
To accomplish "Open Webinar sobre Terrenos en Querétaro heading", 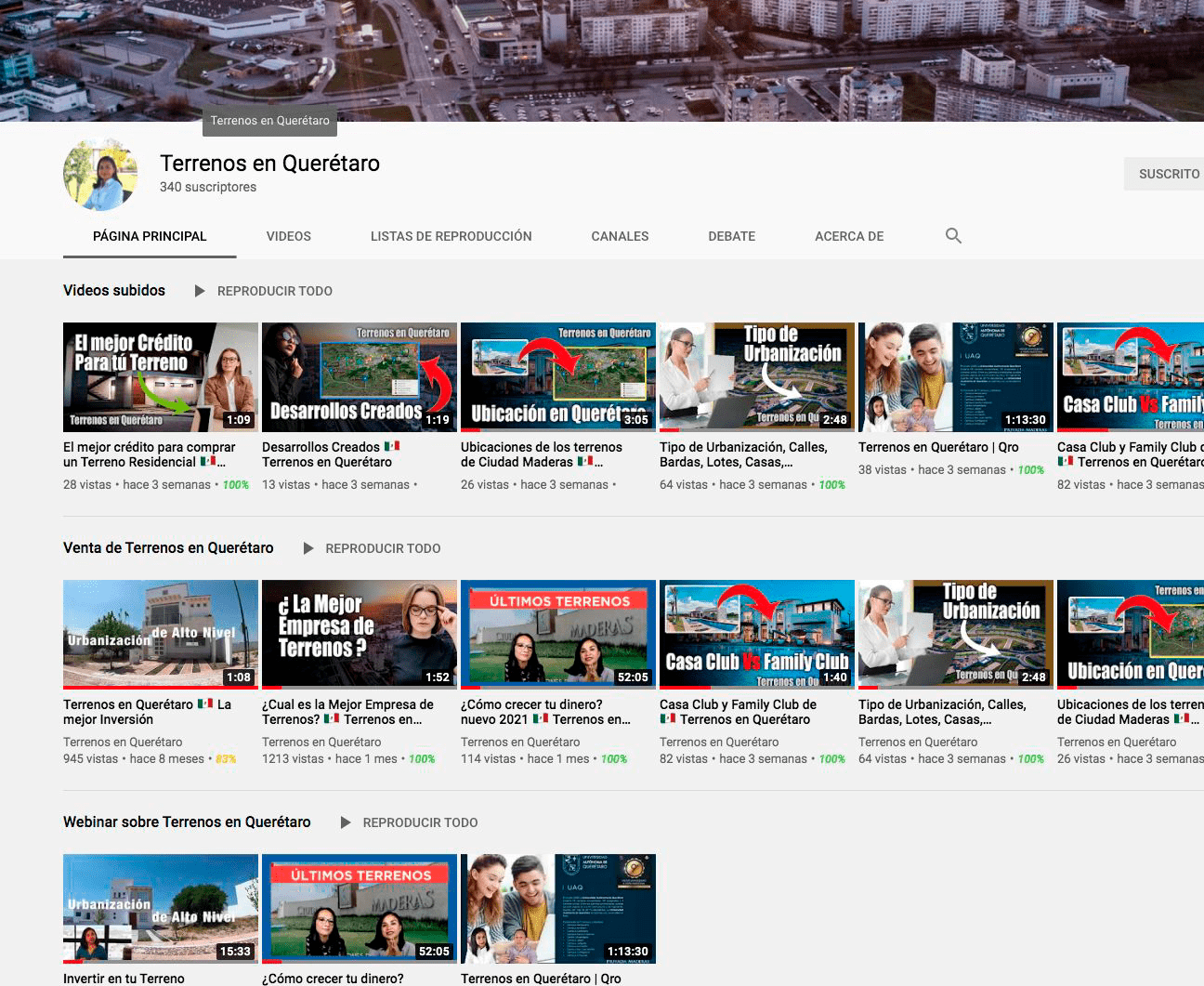I will pos(187,822).
